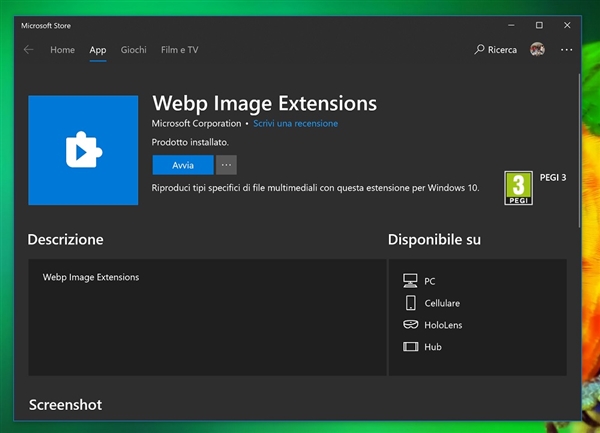The image size is (600, 433).
Task: Click the PC device icon
Action: [410, 281]
